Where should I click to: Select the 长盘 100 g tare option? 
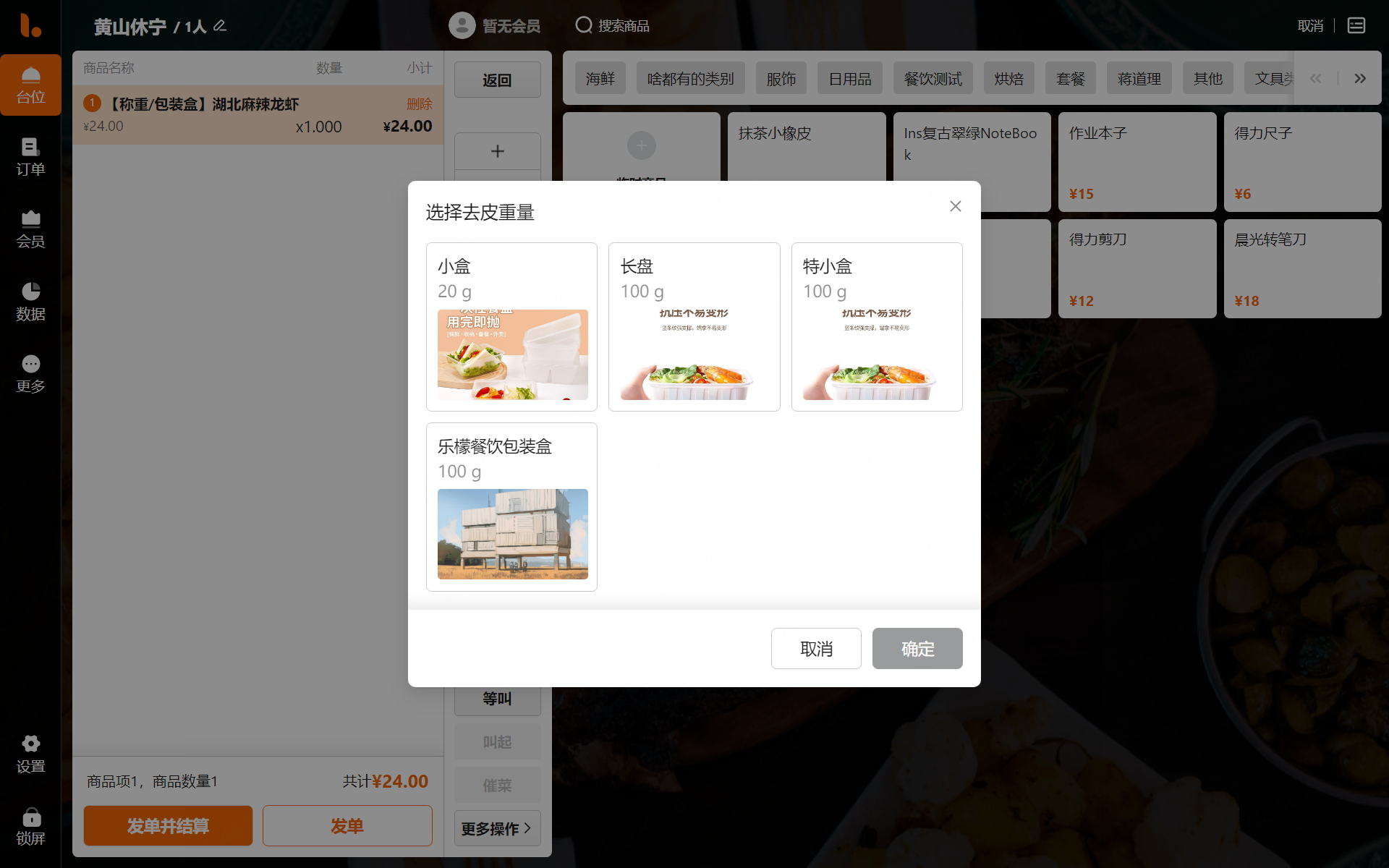point(694,327)
